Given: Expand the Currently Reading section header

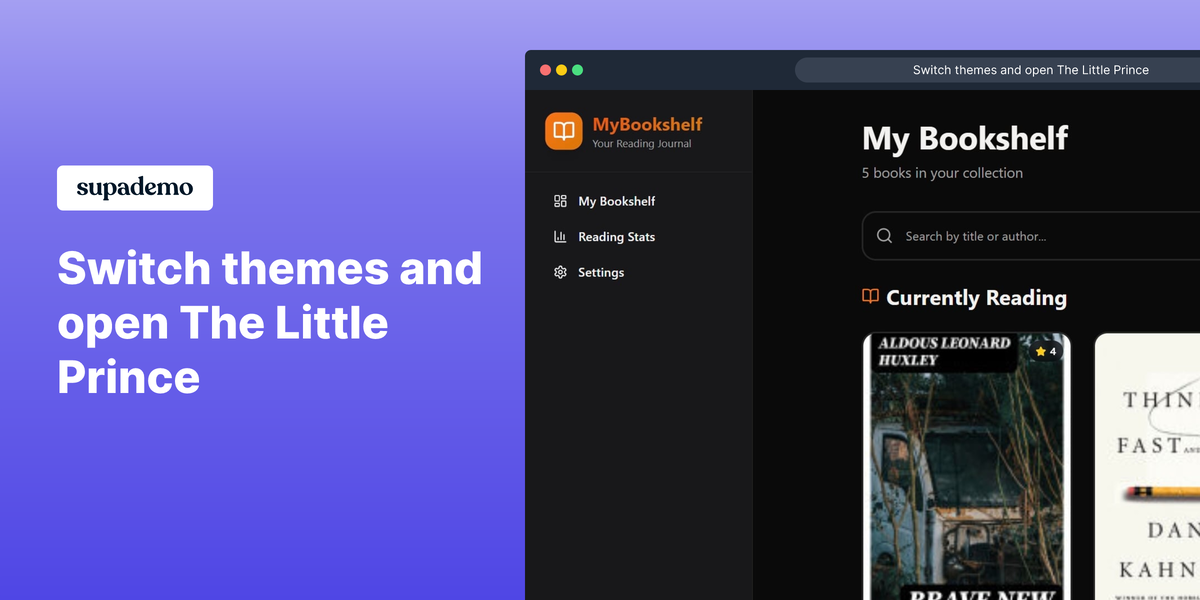Looking at the screenshot, I should [975, 298].
